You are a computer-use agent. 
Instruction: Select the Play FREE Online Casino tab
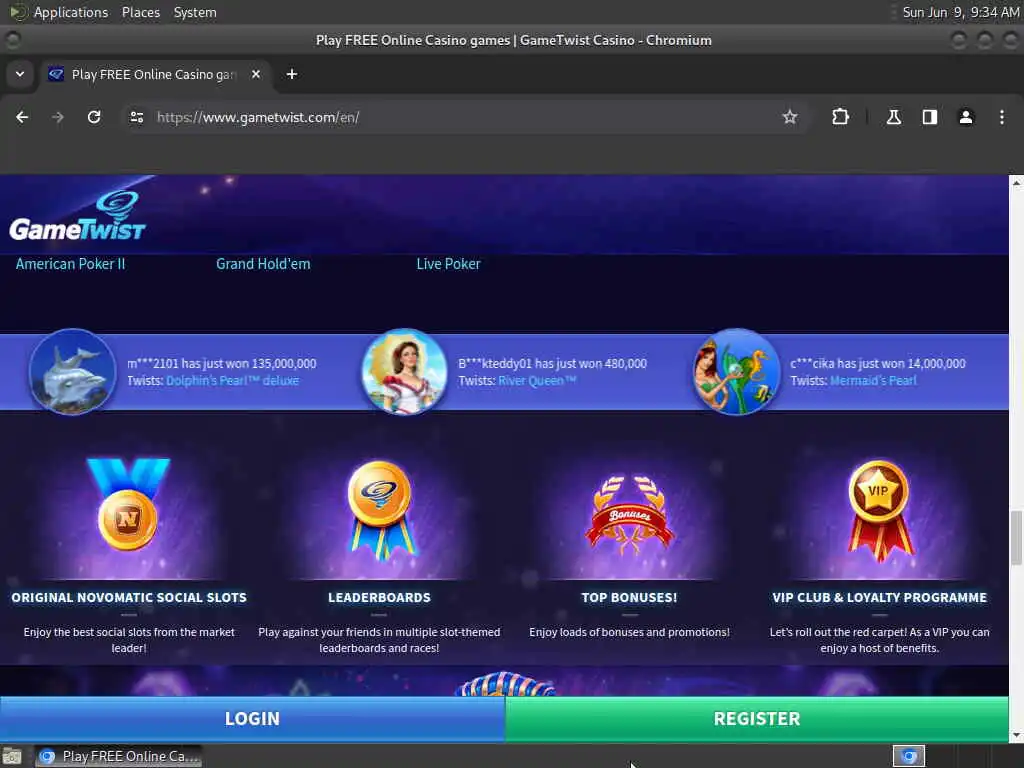click(x=154, y=74)
